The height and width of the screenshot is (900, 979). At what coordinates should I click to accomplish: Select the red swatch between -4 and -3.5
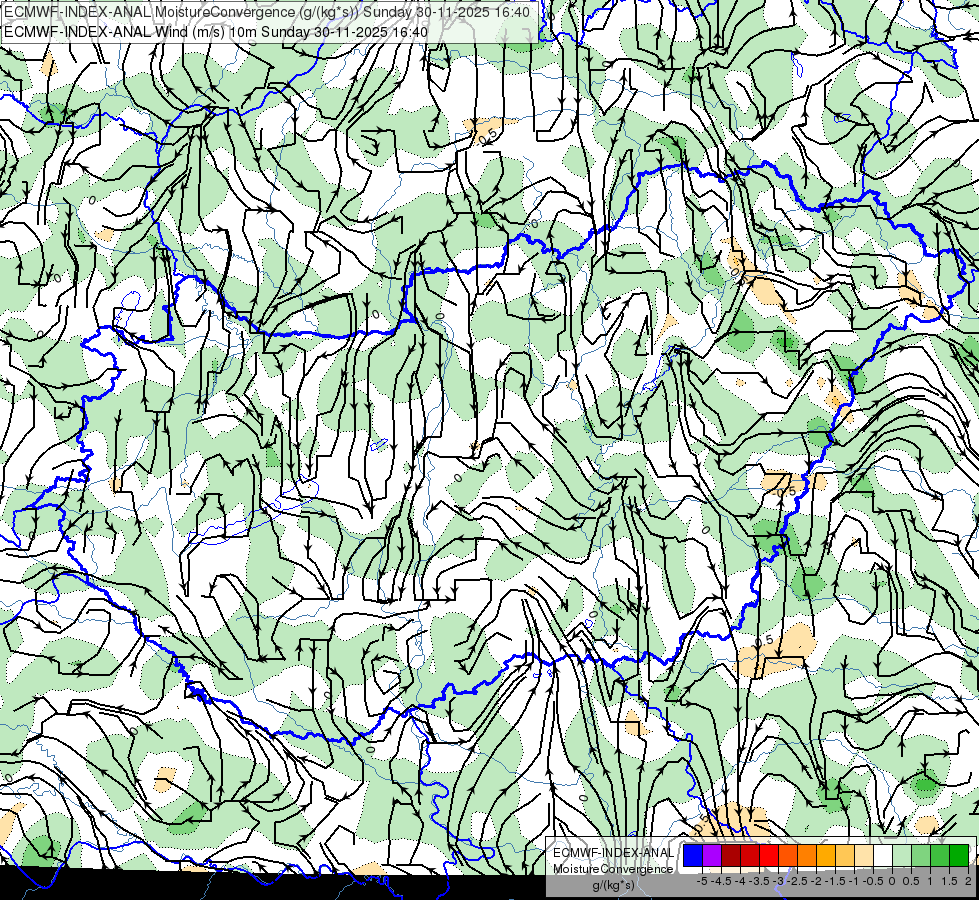pos(750,855)
